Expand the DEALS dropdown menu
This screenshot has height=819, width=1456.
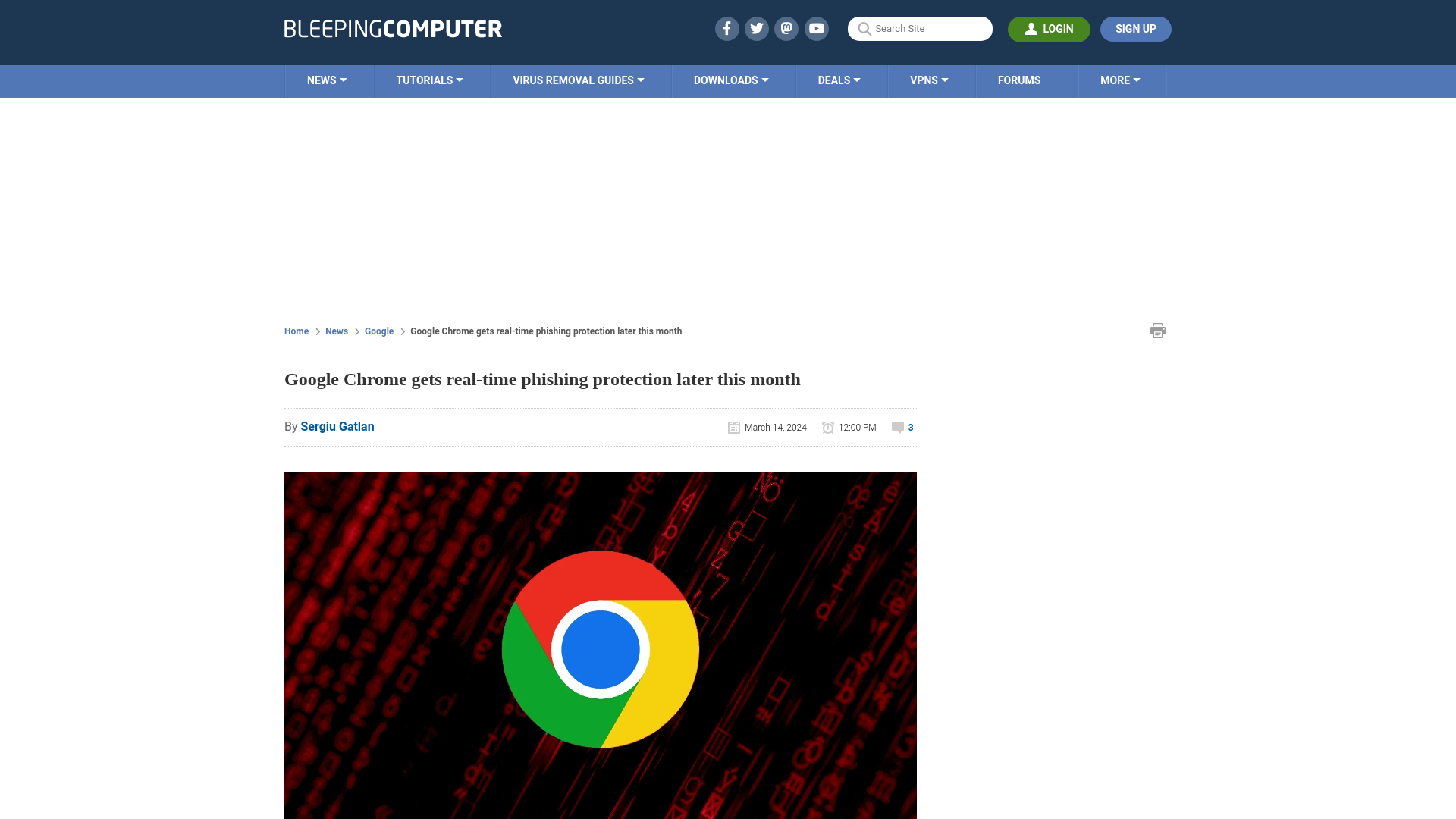(x=839, y=80)
